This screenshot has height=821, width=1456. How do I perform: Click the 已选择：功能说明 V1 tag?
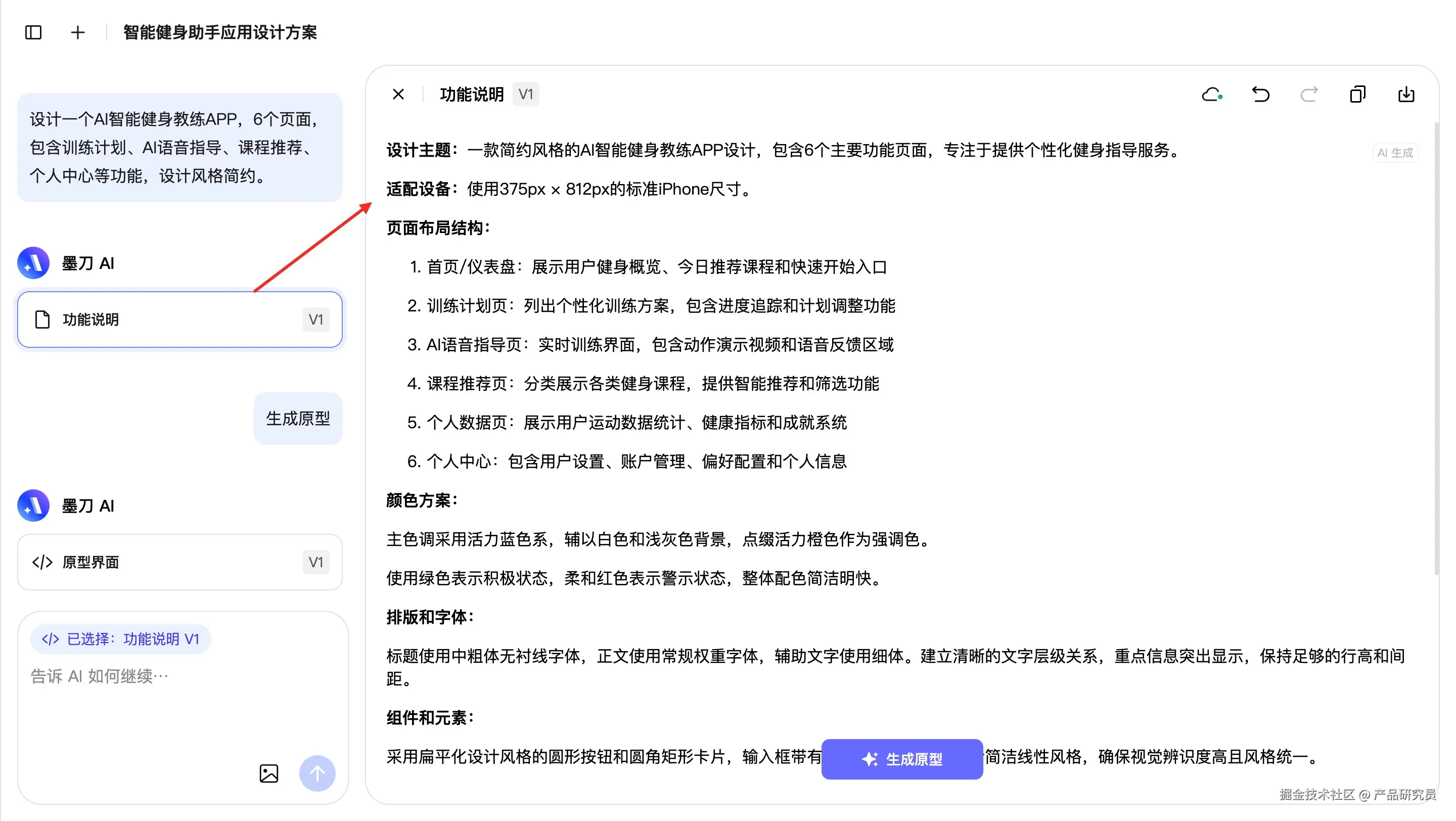tap(120, 638)
